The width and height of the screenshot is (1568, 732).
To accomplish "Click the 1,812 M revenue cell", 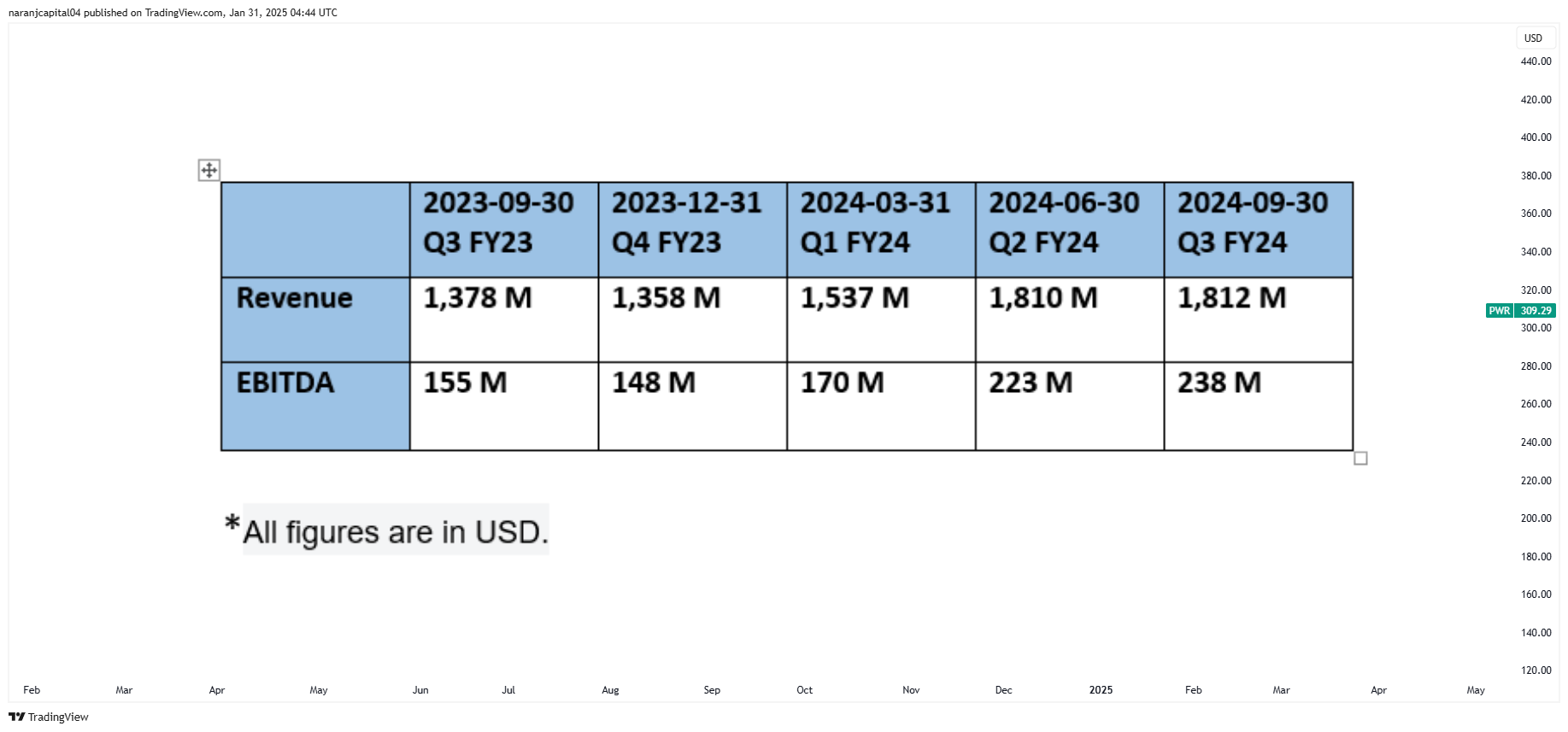I will tap(1259, 319).
